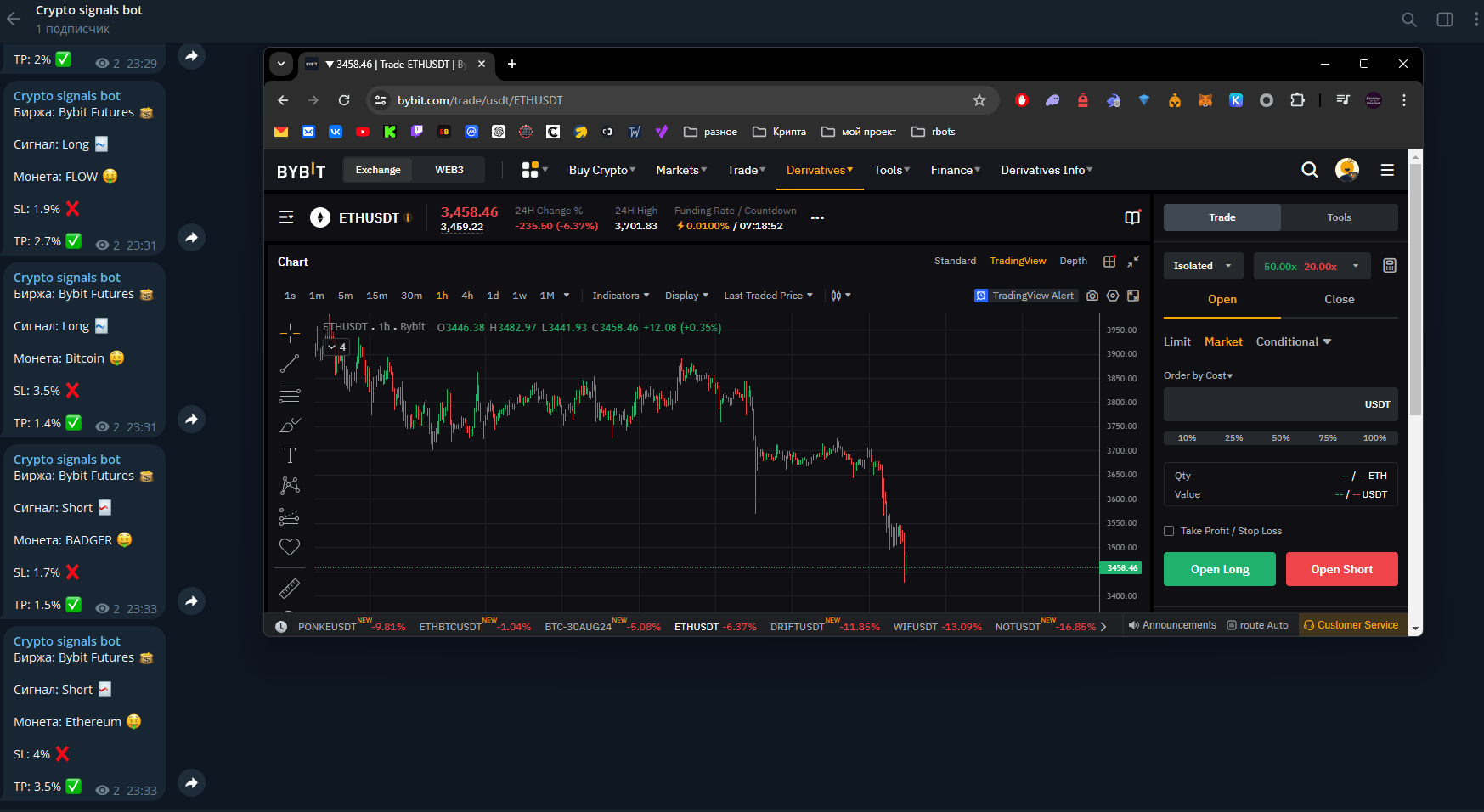Open the Markets menu
The image size is (1484, 812).
[x=681, y=170]
